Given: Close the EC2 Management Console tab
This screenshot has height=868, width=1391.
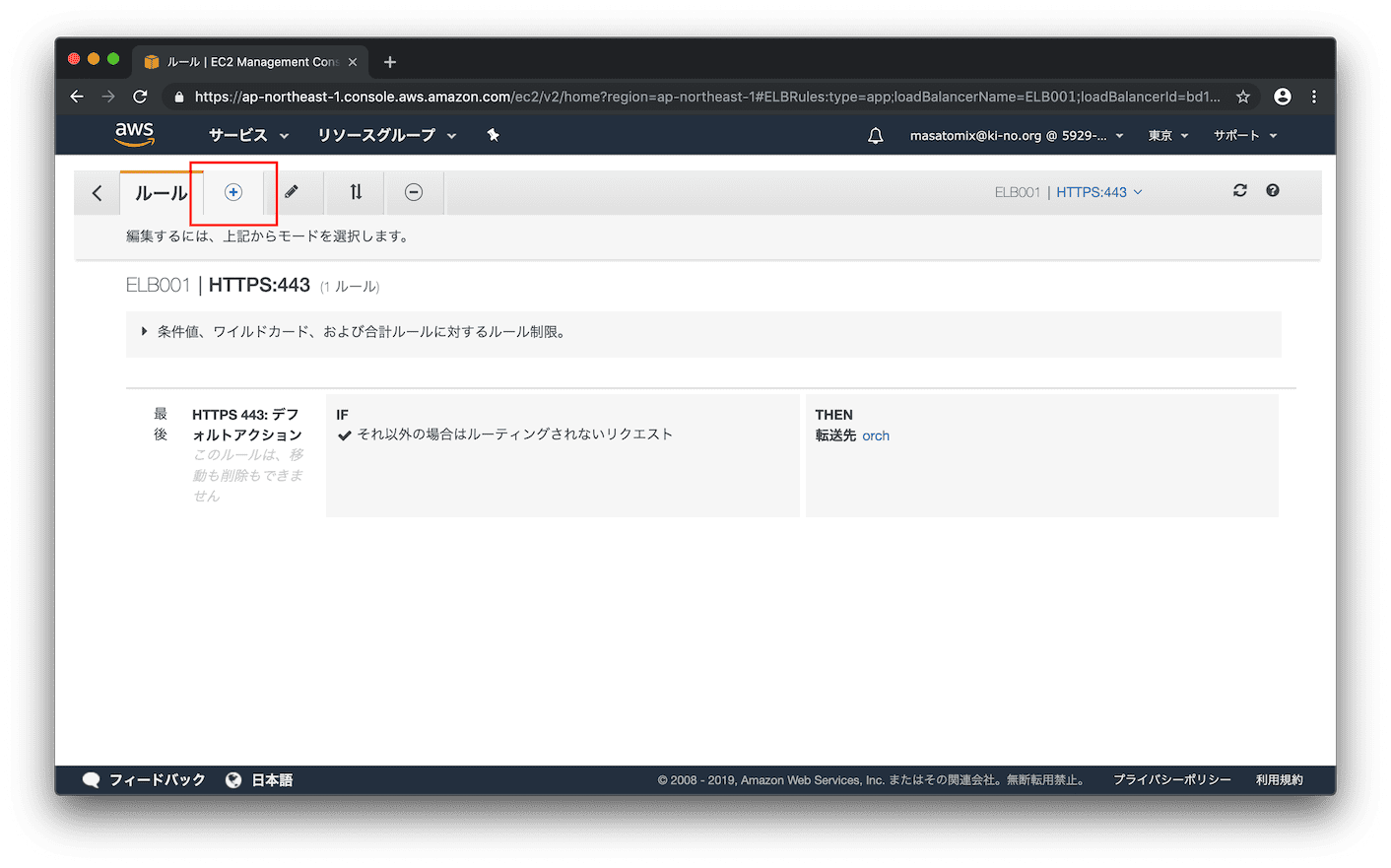Looking at the screenshot, I should tap(353, 62).
